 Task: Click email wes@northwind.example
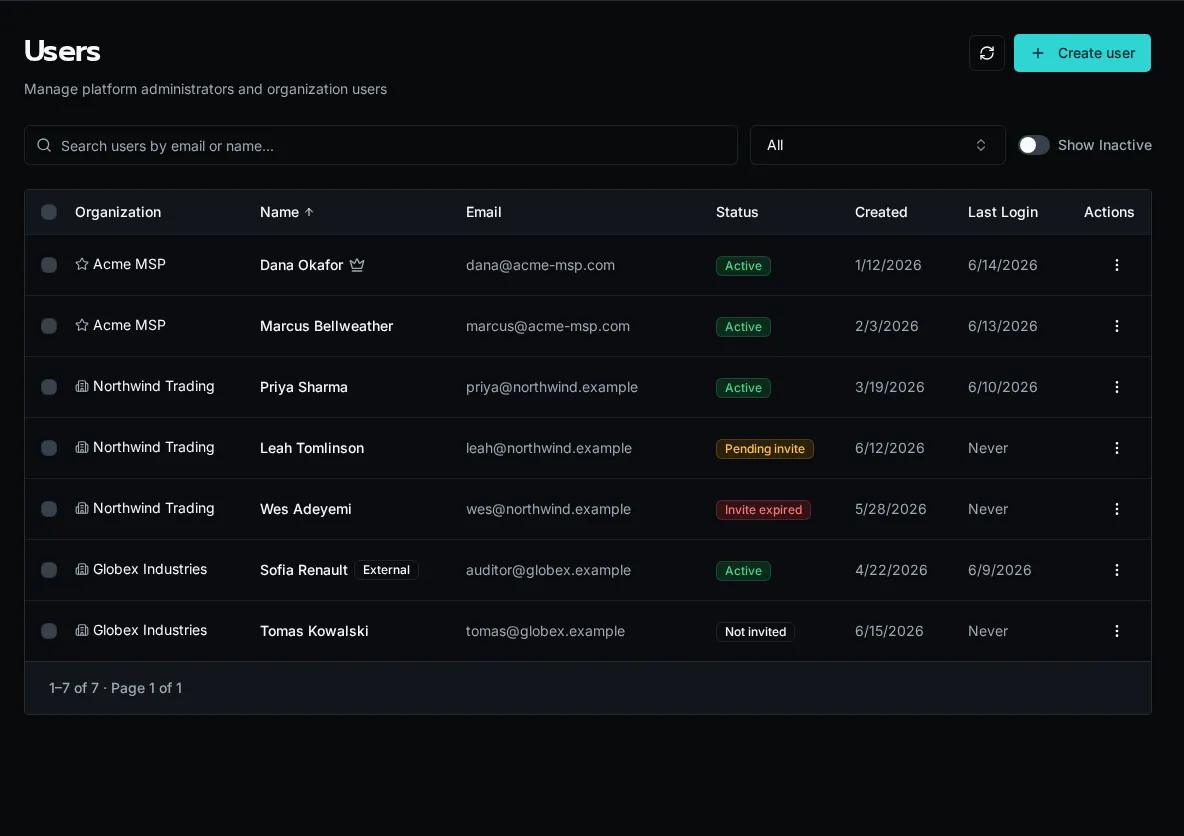(547, 509)
